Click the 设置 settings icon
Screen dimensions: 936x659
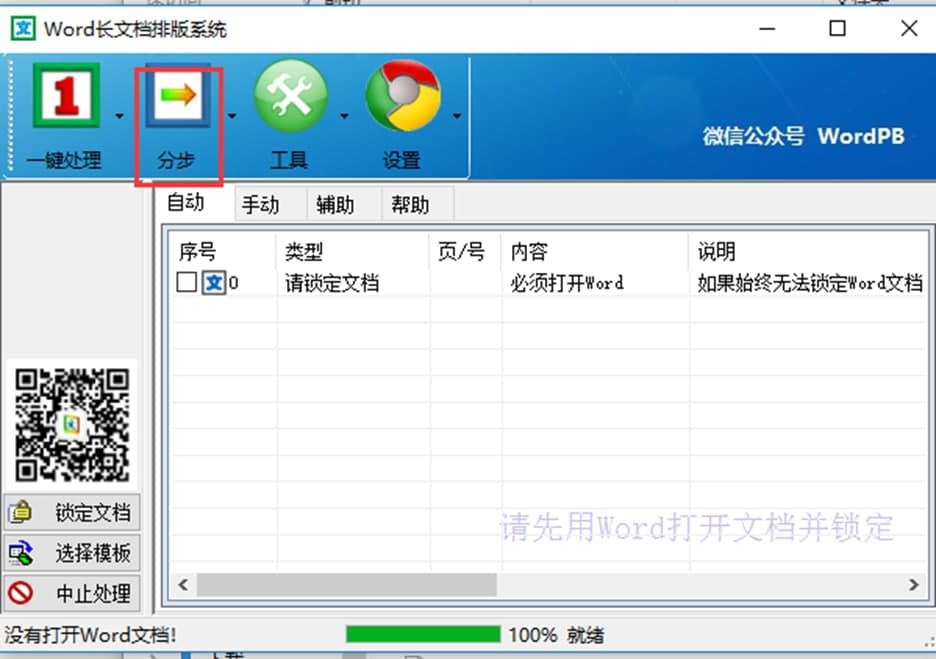(402, 96)
